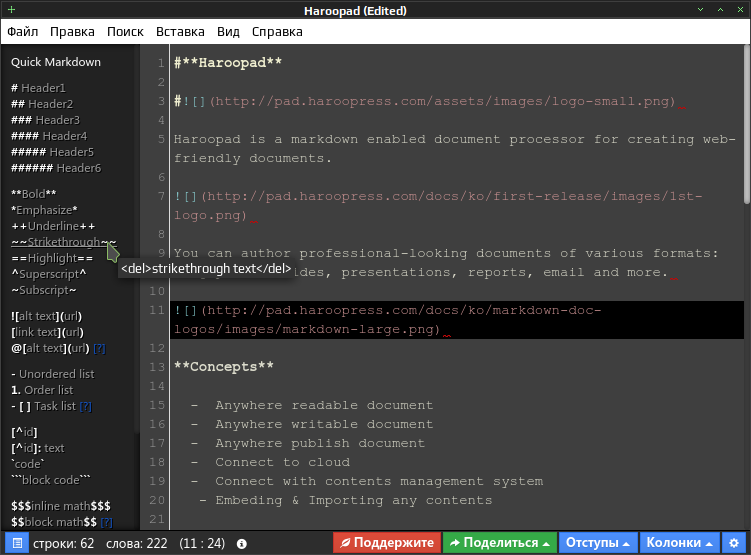The height and width of the screenshot is (555, 751).
Task: Open the Поделиться dropdown
Action: pyautogui.click(x=500, y=543)
